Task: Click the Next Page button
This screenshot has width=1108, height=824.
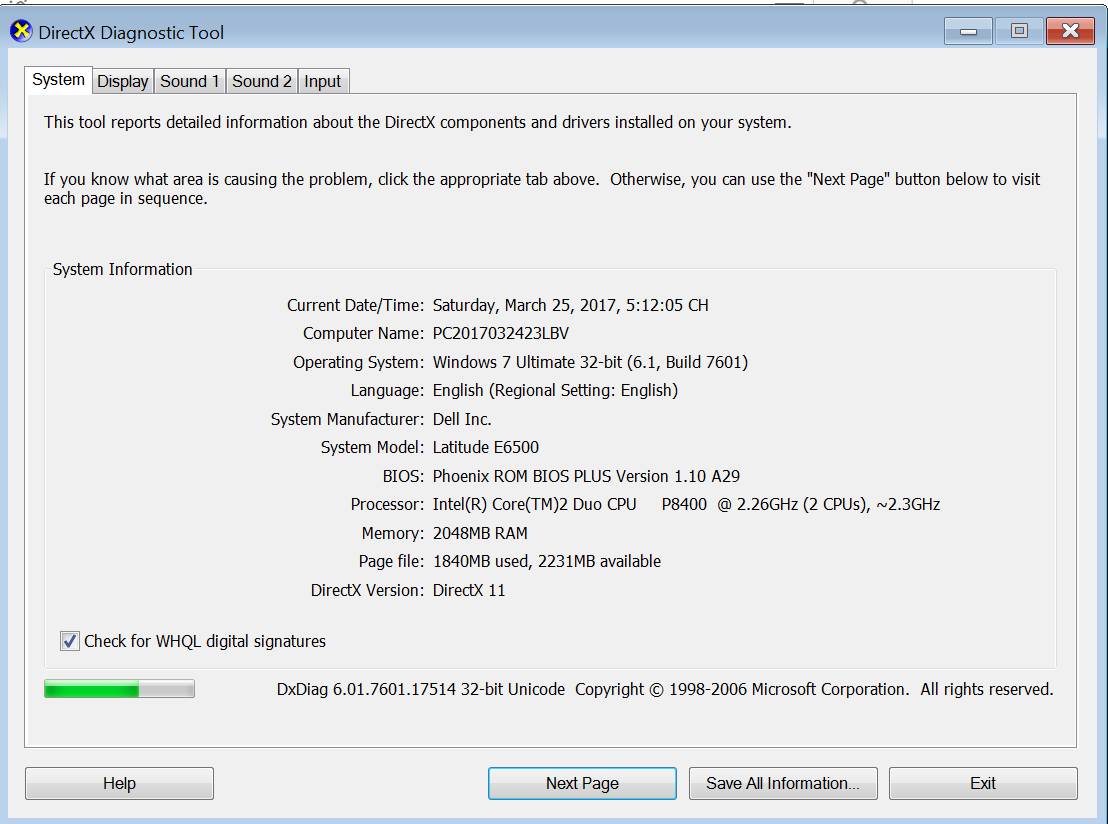Action: (x=582, y=784)
